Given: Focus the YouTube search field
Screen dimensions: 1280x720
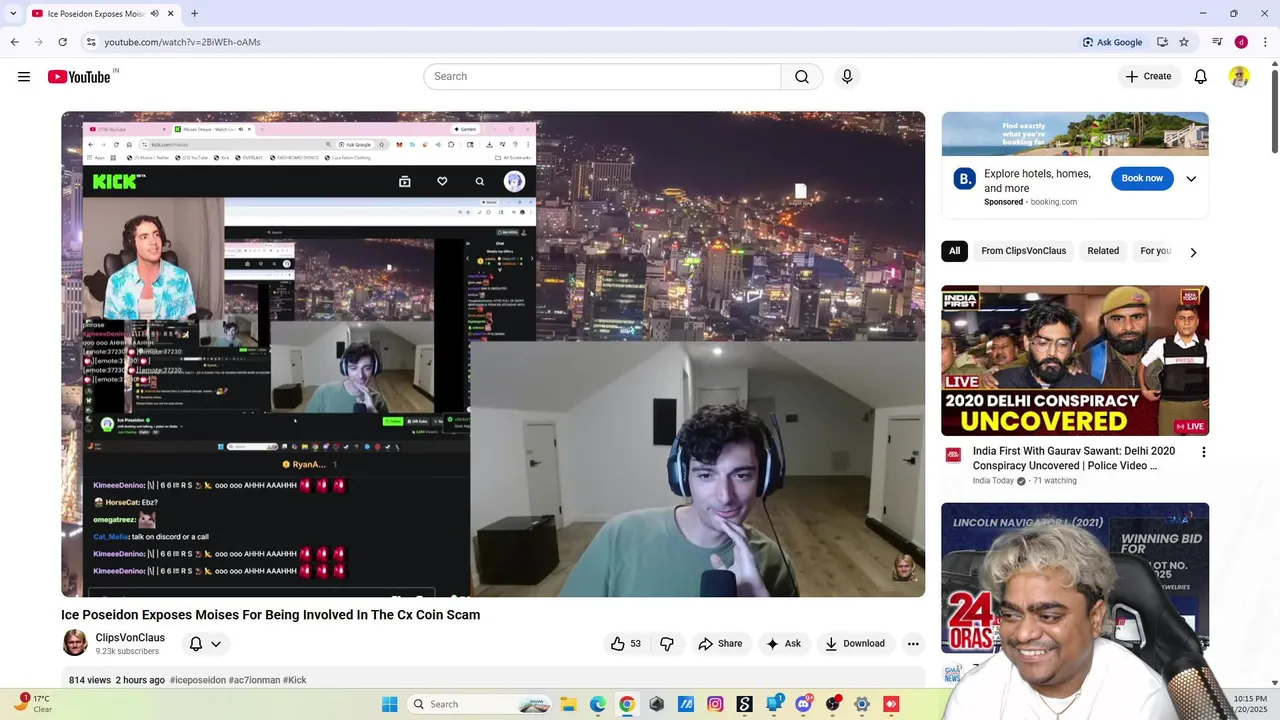Looking at the screenshot, I should pos(602,77).
